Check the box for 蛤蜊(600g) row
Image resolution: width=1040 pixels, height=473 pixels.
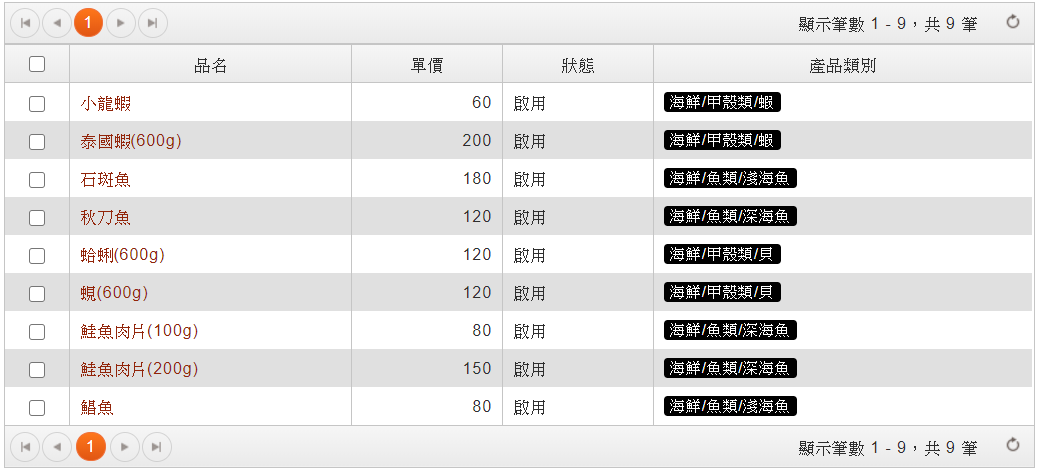[37, 255]
